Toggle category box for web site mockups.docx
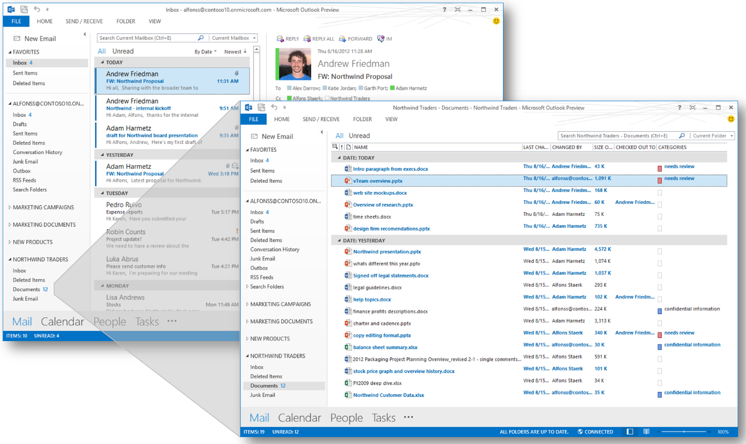 659,193
